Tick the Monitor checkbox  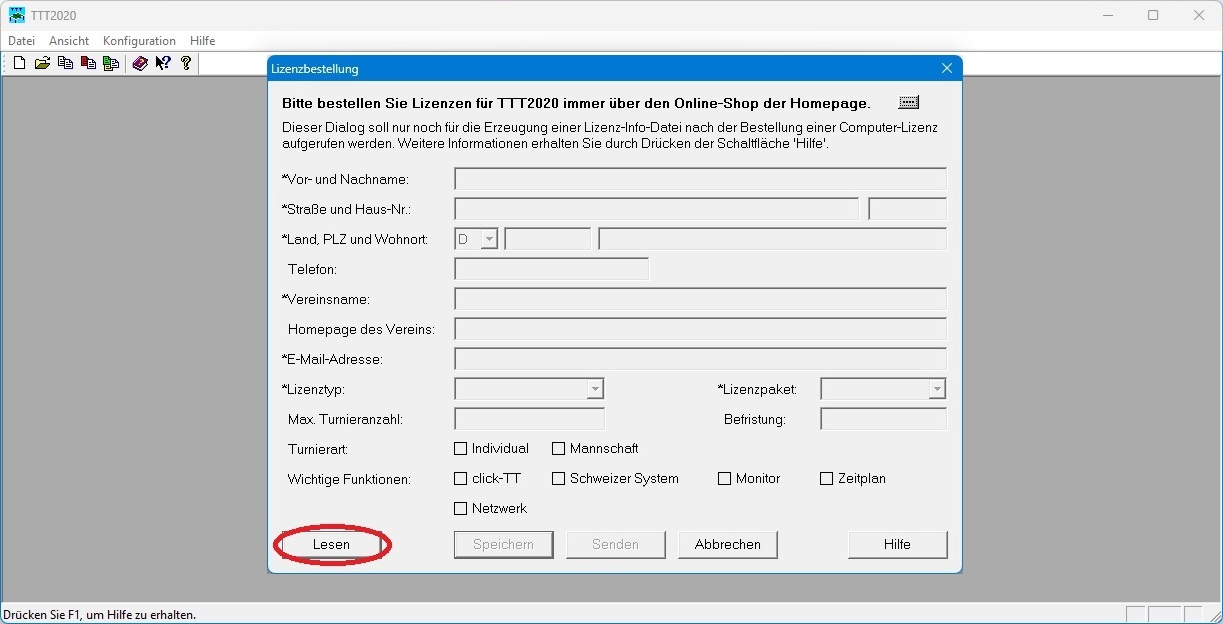click(x=725, y=479)
